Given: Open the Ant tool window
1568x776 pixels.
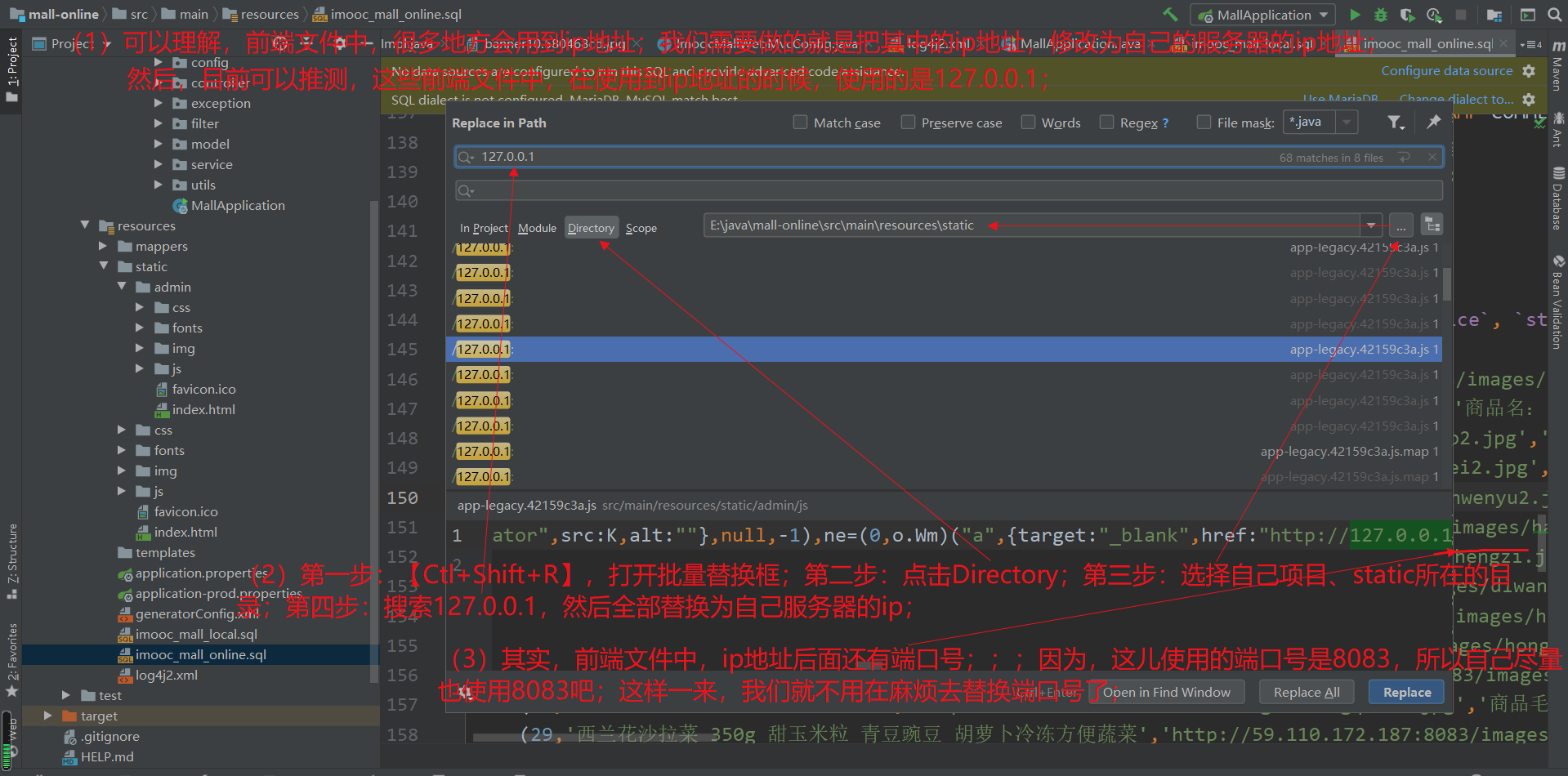Looking at the screenshot, I should click(1558, 129).
